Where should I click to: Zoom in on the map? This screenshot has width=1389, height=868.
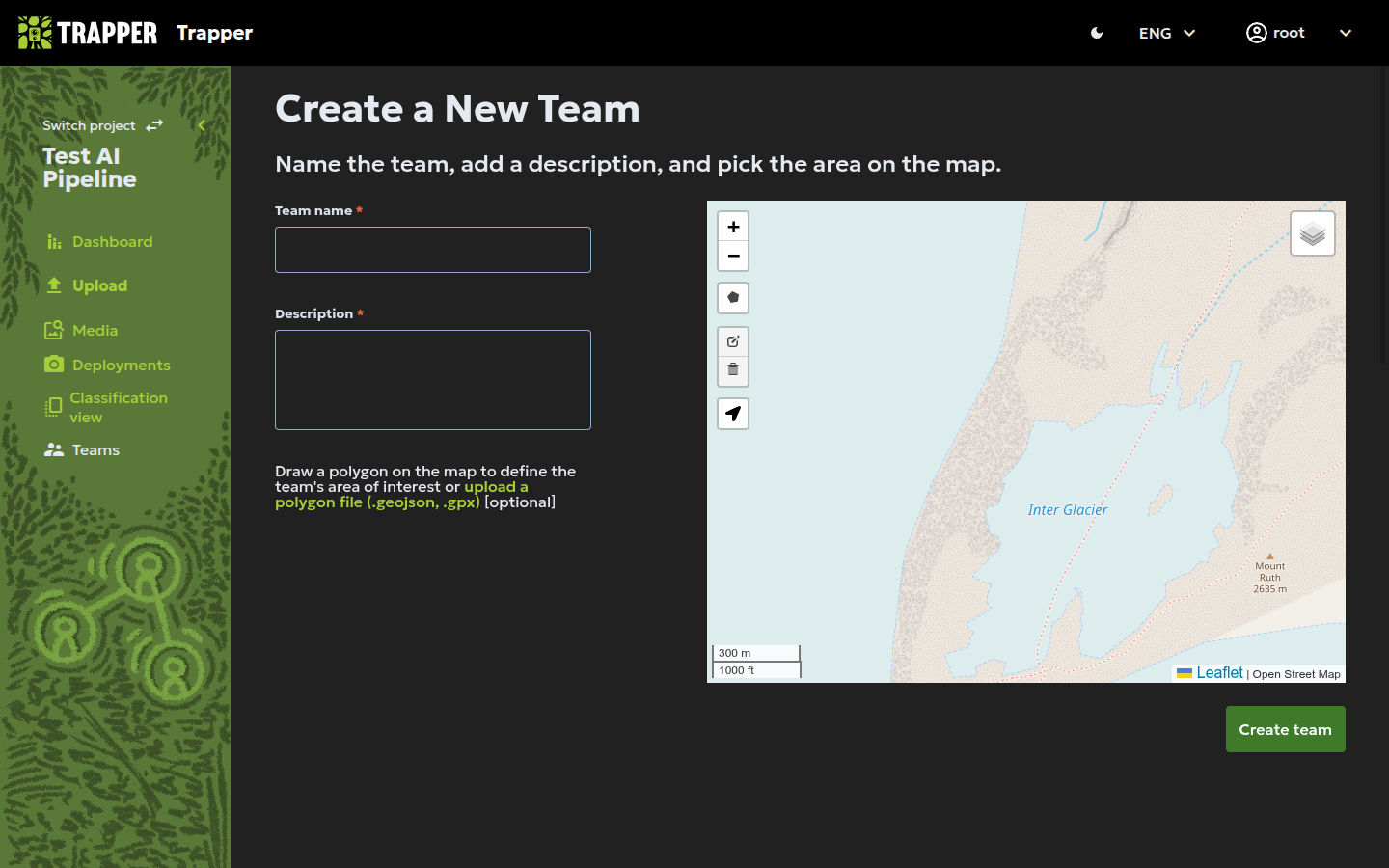point(733,227)
